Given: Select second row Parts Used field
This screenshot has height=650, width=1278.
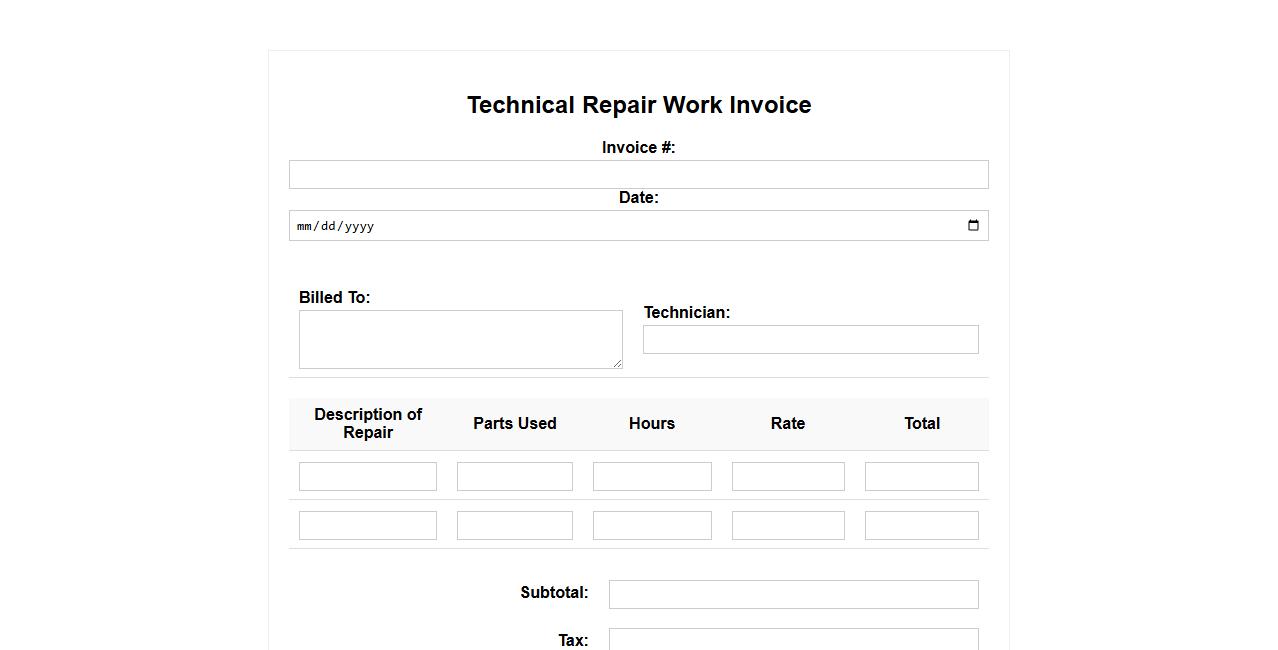Looking at the screenshot, I should [514, 526].
